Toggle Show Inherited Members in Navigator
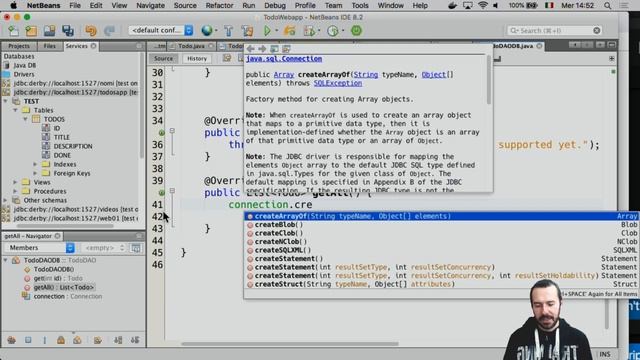 [11, 340]
